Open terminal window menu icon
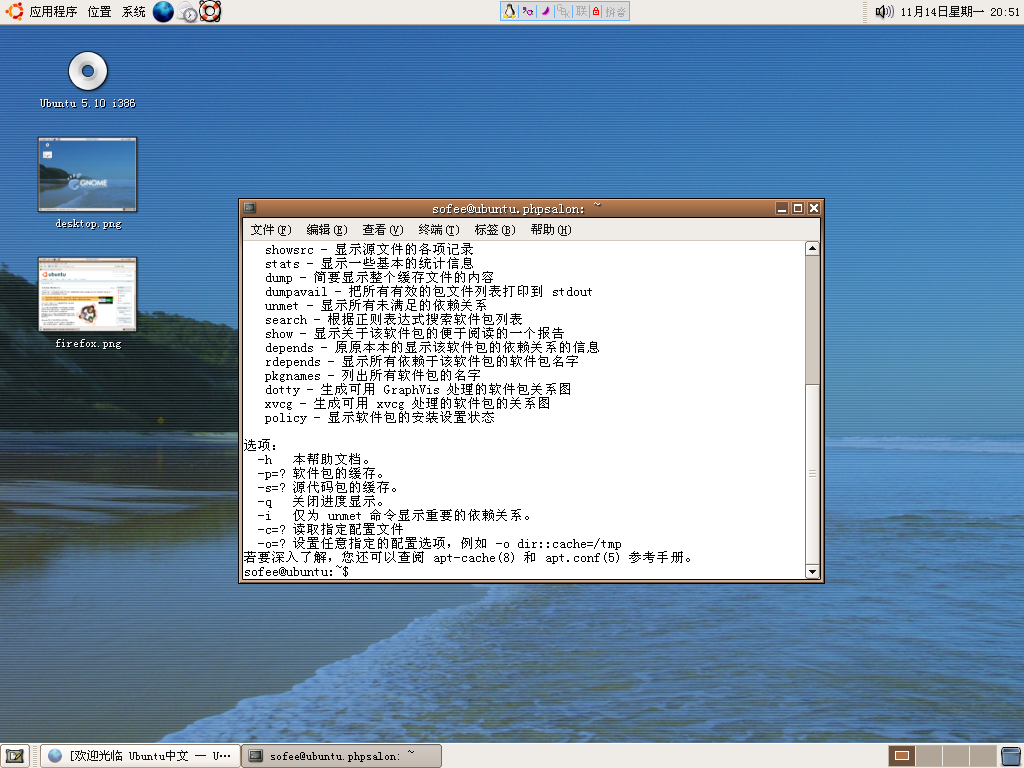The width and height of the screenshot is (1024, 768). (249, 208)
